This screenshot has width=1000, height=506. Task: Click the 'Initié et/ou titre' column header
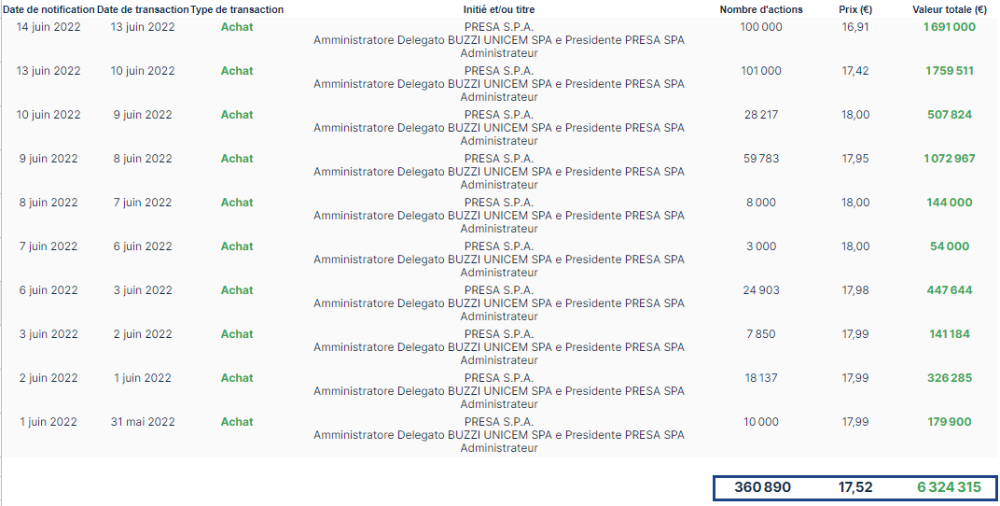click(499, 9)
